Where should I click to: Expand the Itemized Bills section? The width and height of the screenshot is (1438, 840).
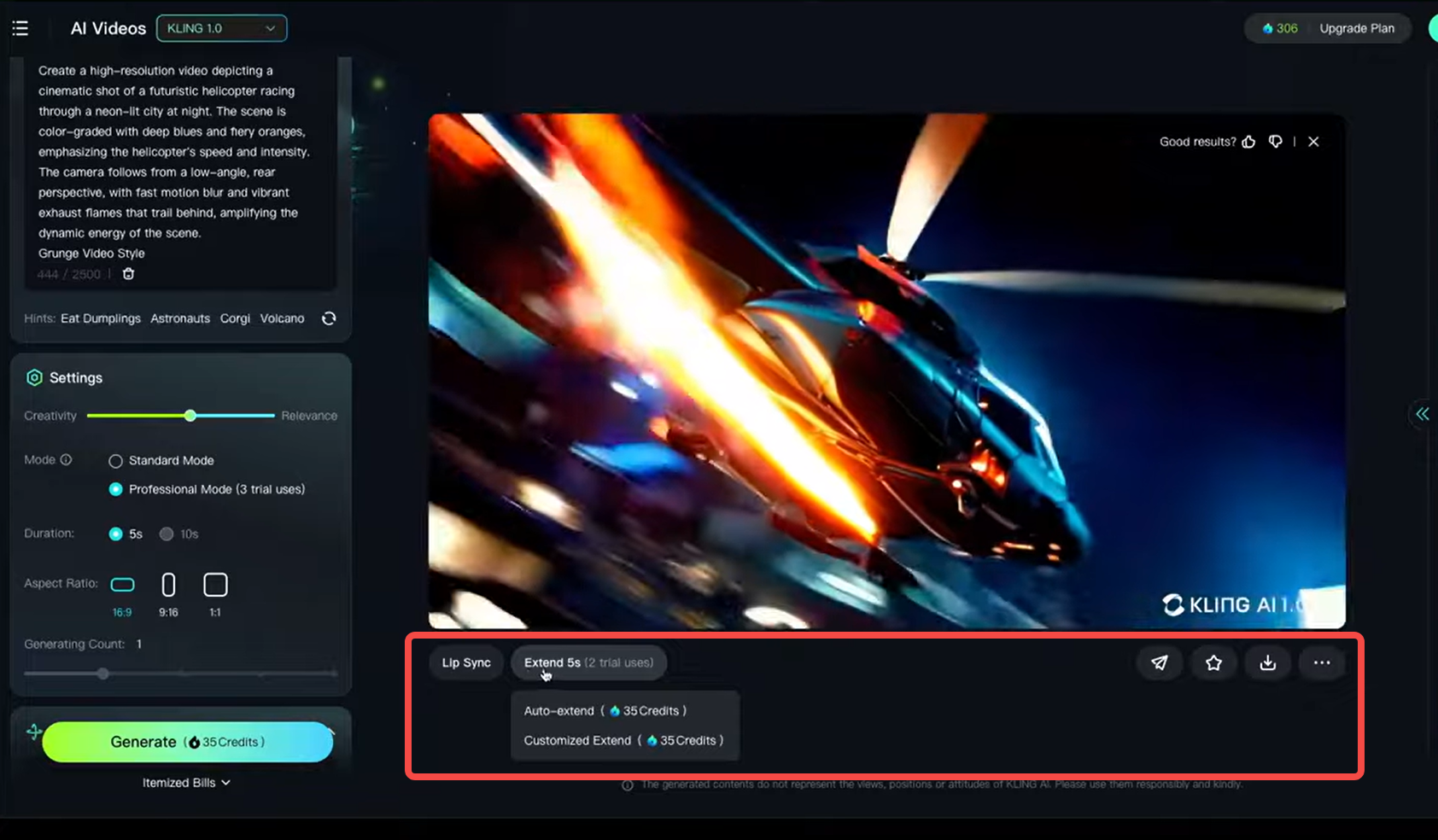coord(186,782)
